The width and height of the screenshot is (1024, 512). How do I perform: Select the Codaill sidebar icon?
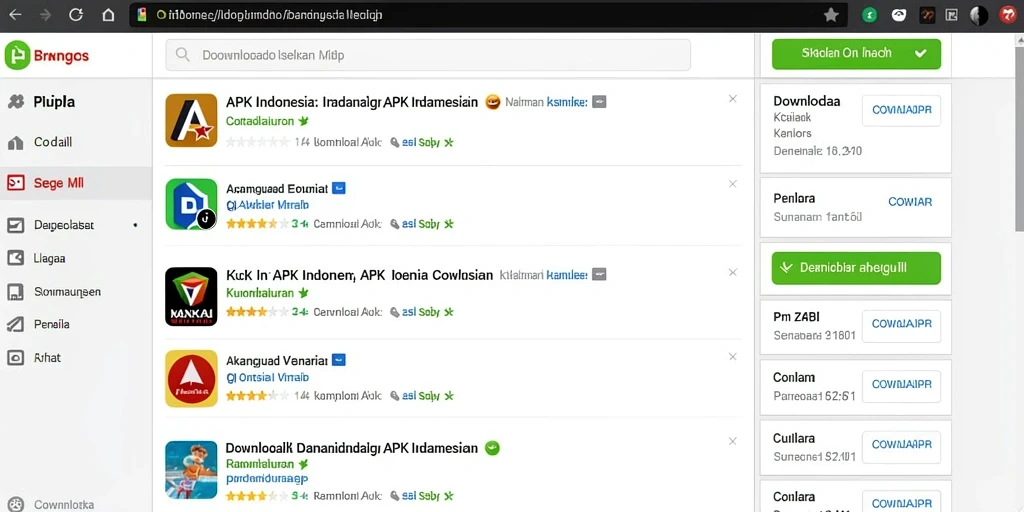click(x=15, y=142)
